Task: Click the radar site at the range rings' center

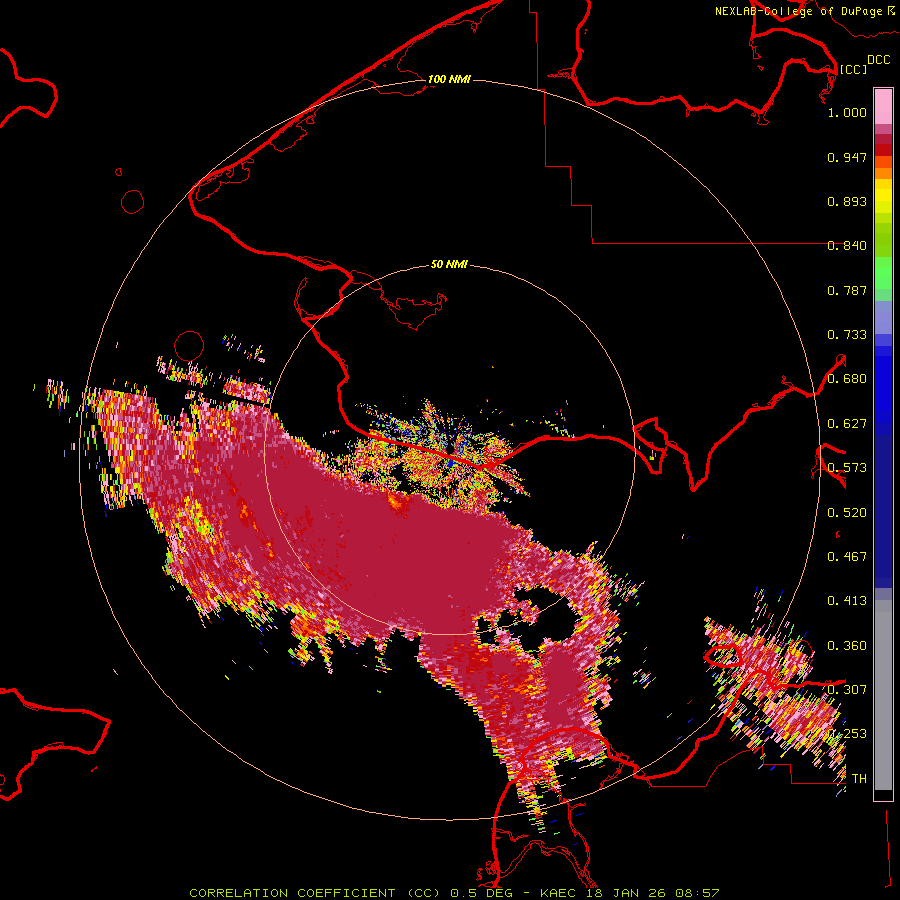Action: point(450,450)
